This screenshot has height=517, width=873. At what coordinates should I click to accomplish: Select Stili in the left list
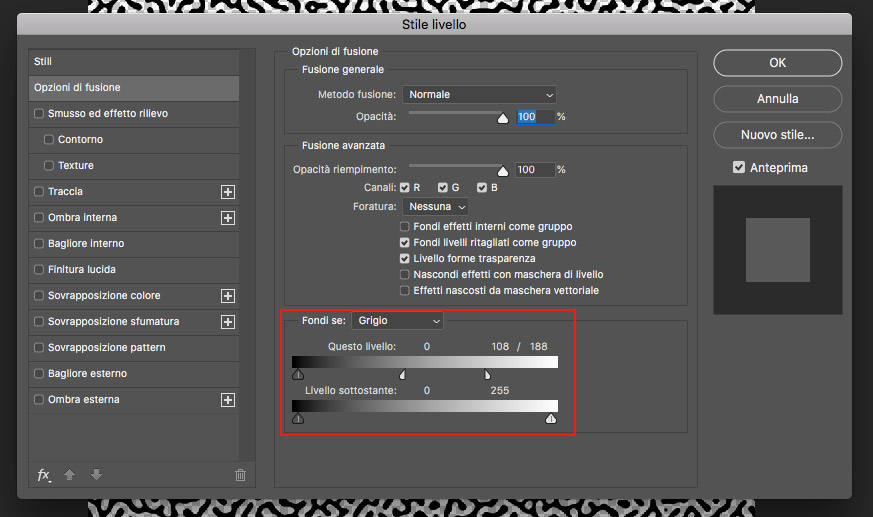(x=134, y=62)
